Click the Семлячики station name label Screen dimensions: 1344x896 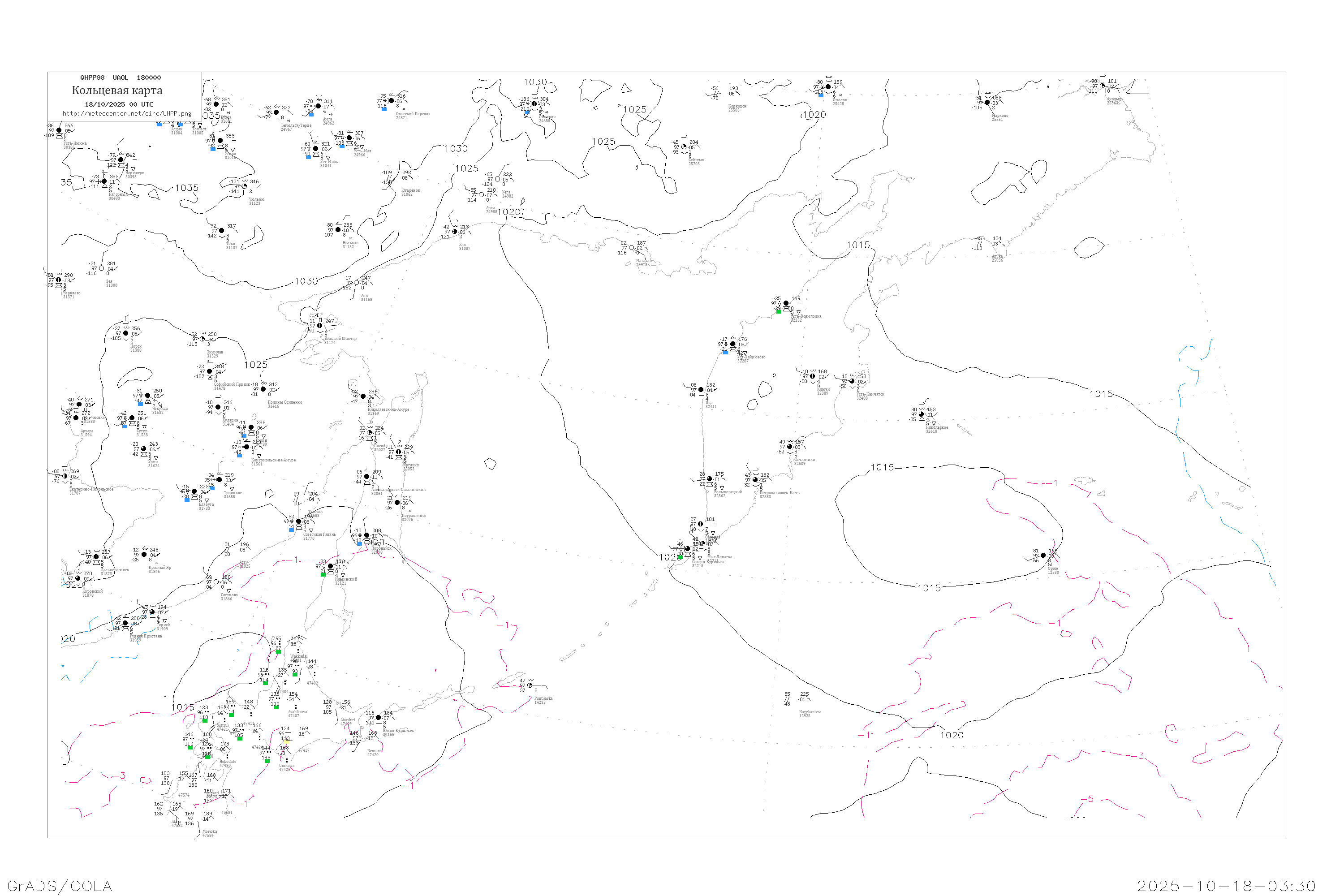pyautogui.click(x=804, y=460)
